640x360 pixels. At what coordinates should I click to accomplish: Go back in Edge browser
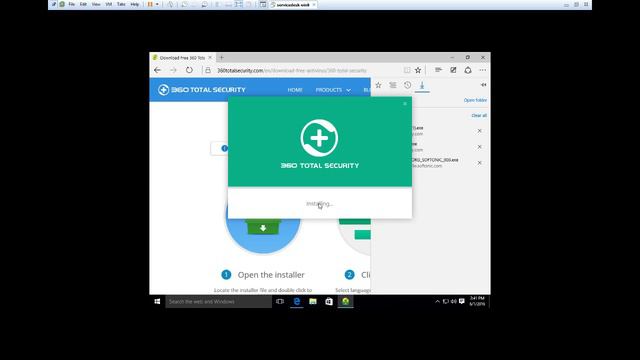(158, 70)
